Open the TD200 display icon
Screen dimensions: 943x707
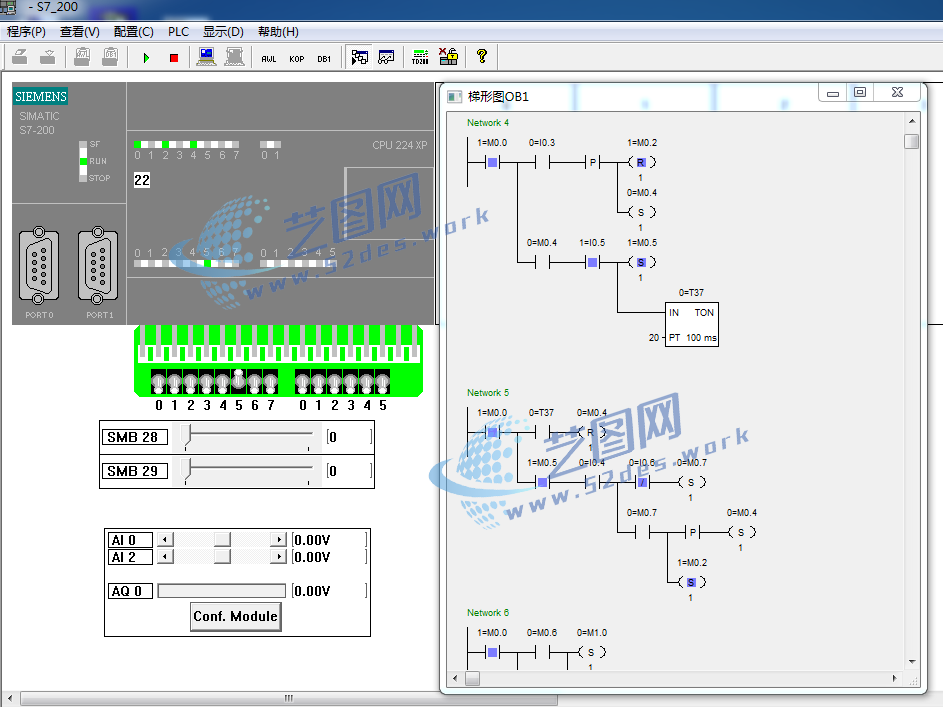(420, 57)
